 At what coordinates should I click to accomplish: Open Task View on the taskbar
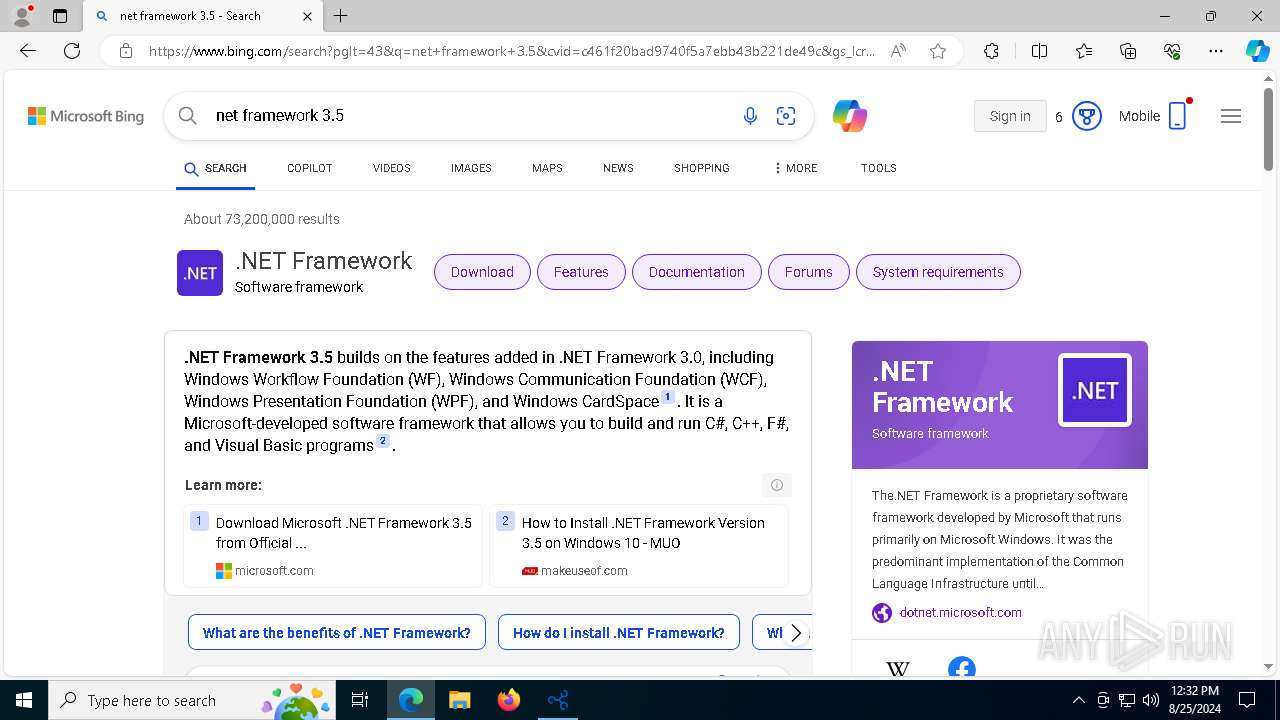click(x=360, y=700)
